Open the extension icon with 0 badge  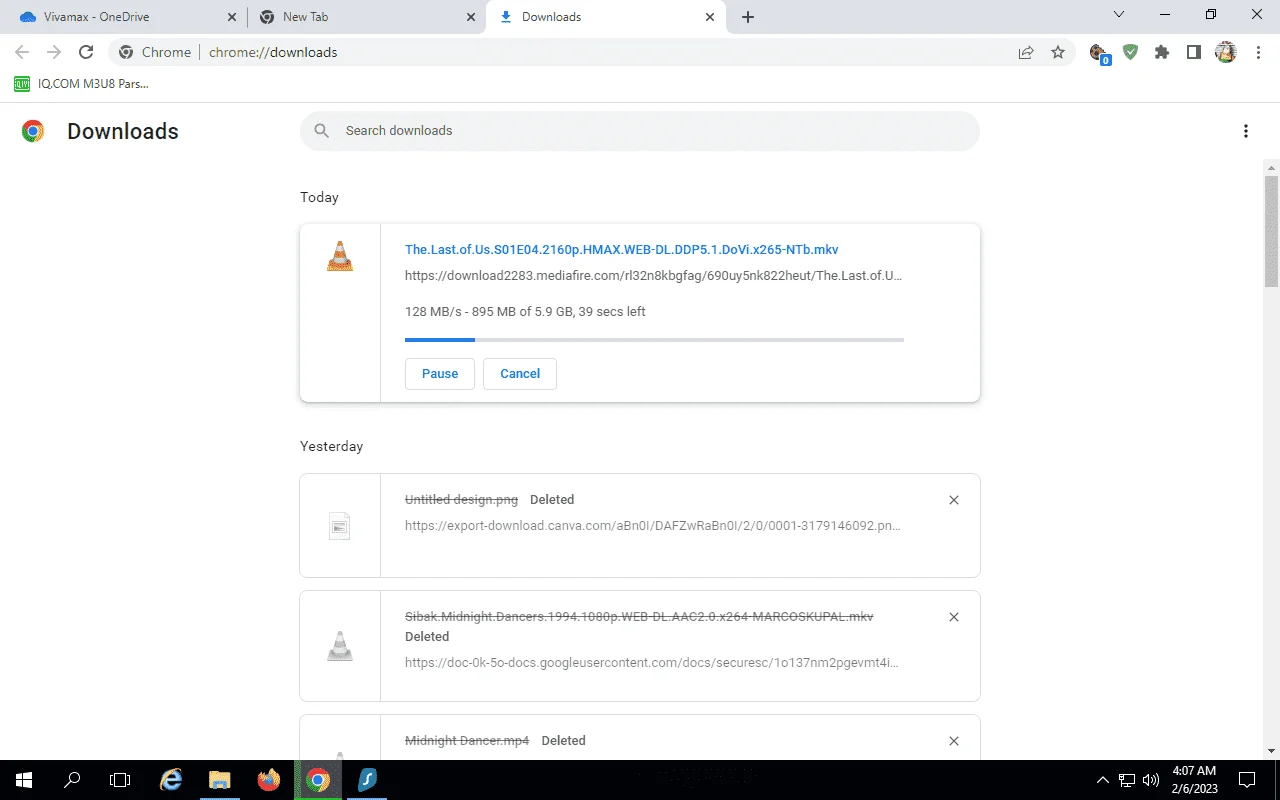click(x=1099, y=53)
